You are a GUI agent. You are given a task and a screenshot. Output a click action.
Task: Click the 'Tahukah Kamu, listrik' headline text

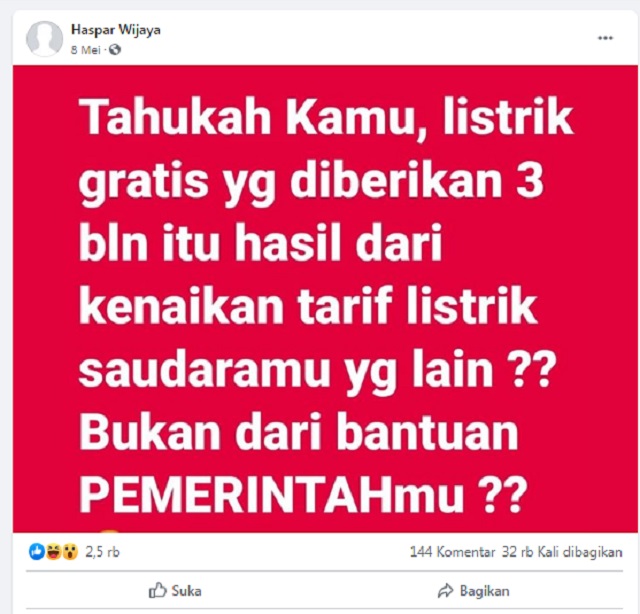[x=327, y=116]
